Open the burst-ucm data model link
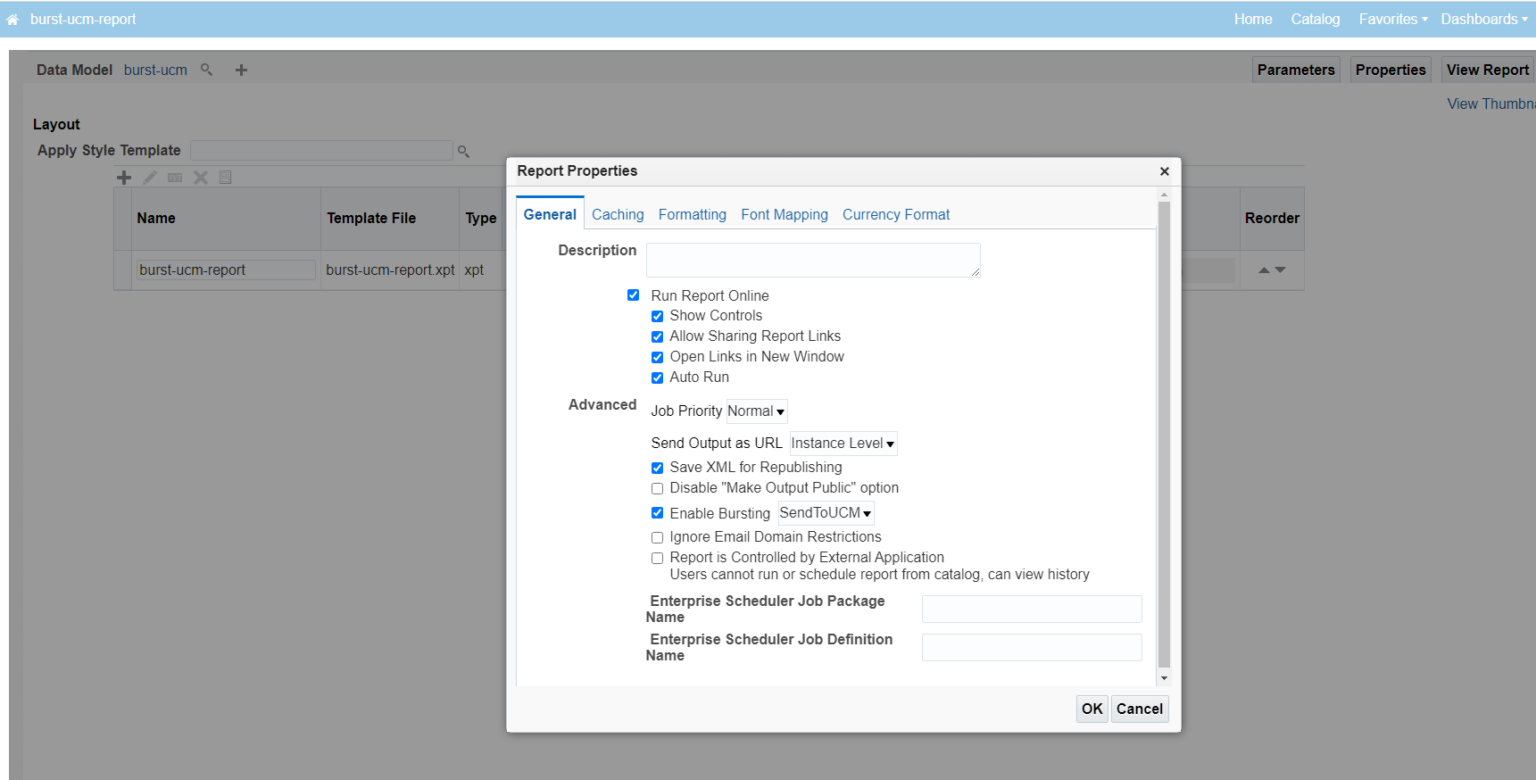This screenshot has height=780, width=1536. 155,69
